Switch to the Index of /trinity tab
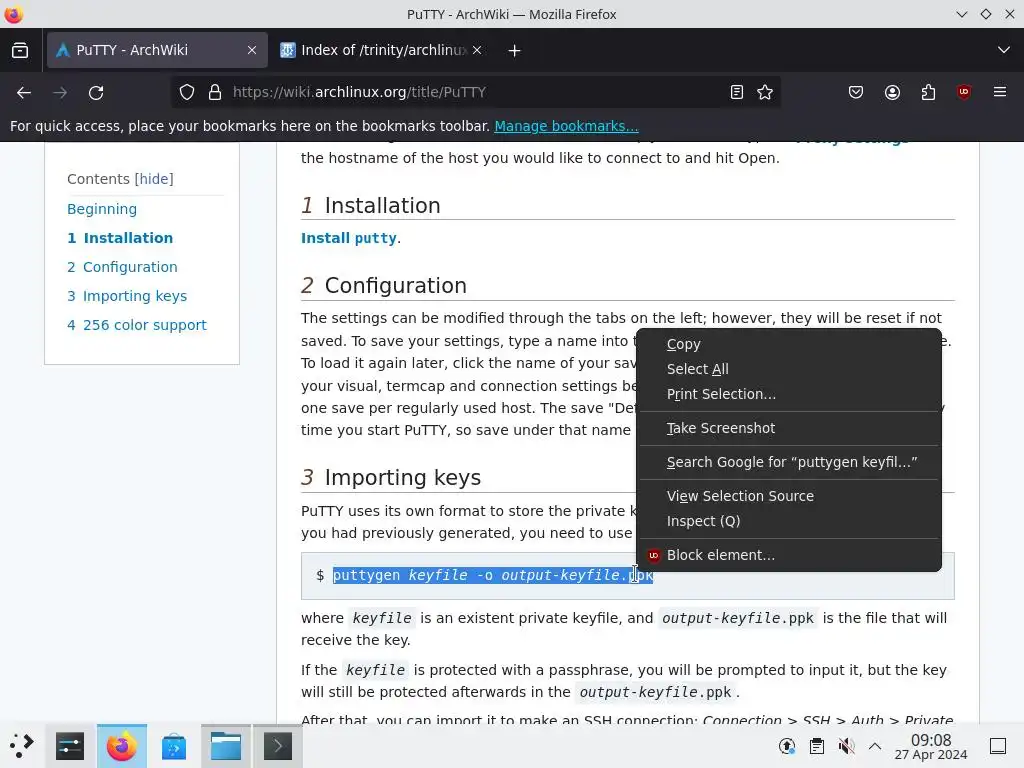 tap(381, 50)
